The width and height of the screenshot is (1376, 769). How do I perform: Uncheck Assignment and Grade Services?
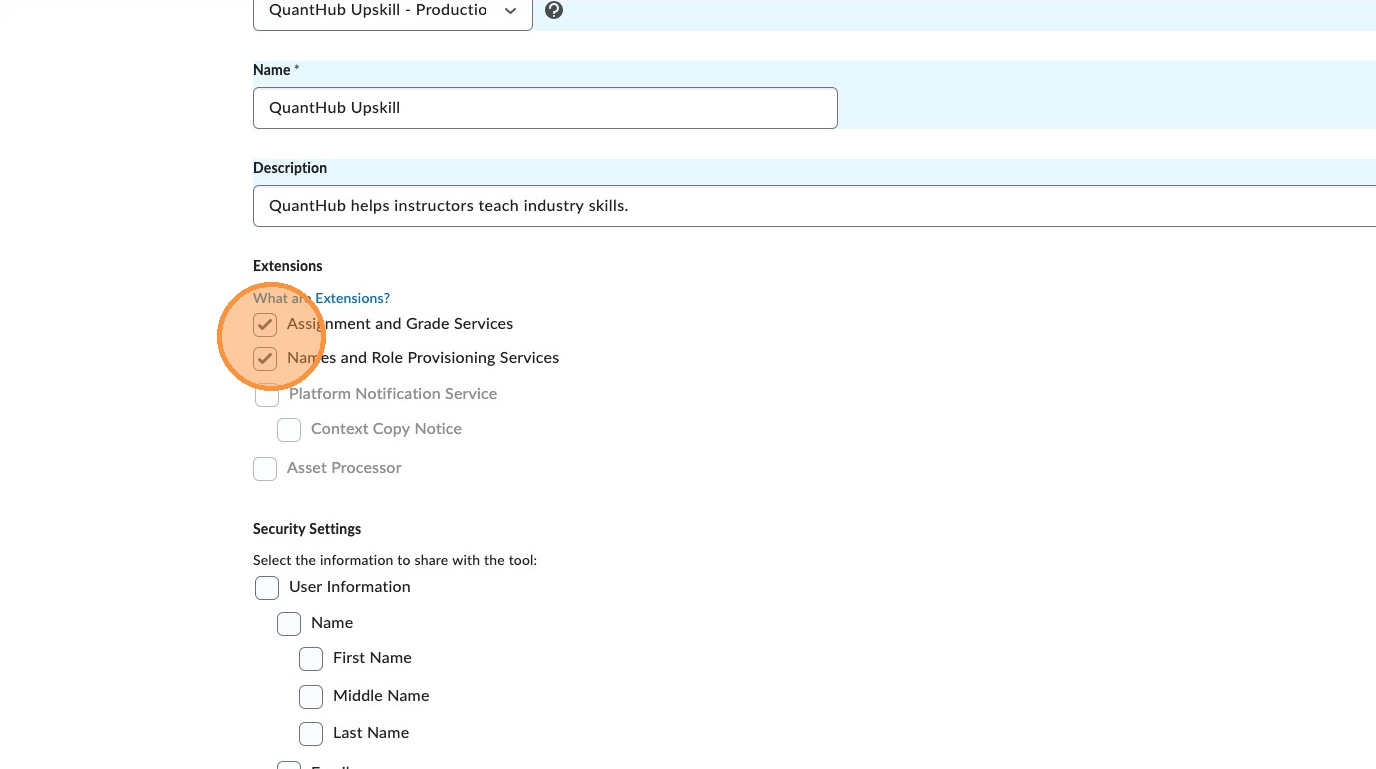click(x=265, y=324)
